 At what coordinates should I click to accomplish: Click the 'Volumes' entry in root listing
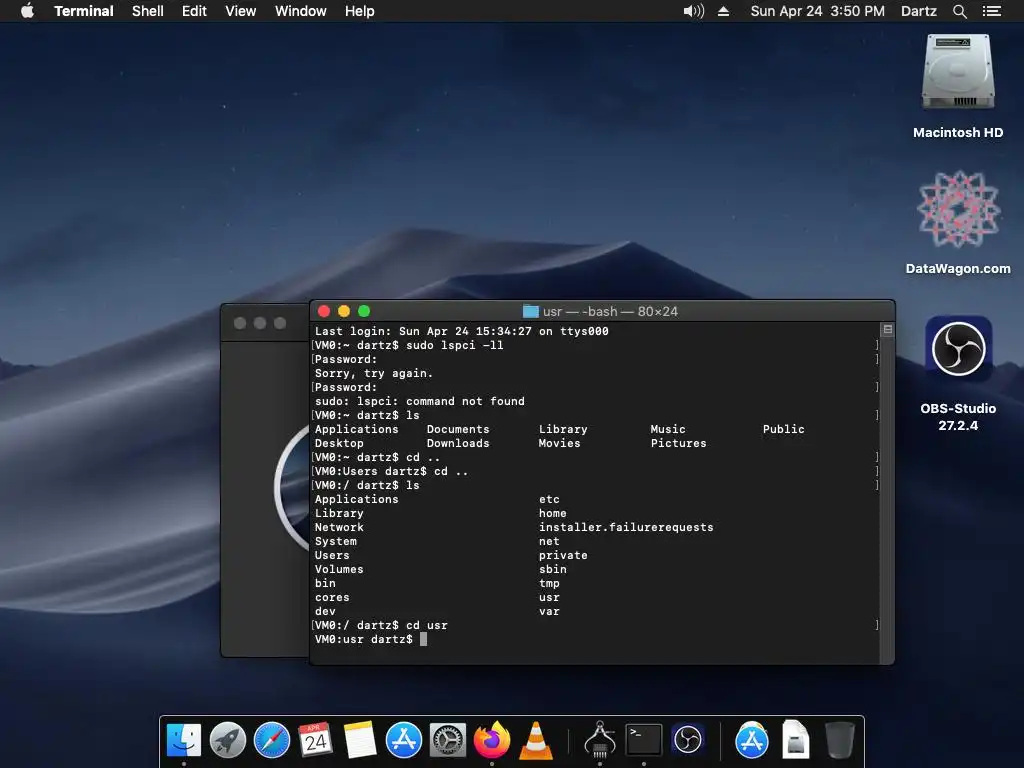click(339, 569)
